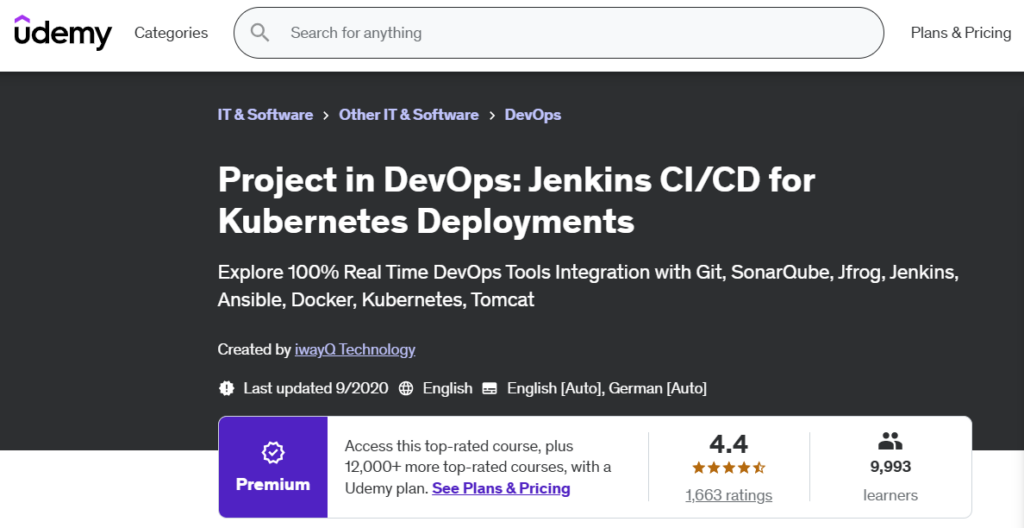
Task: Open the DevOps breadcrumb link
Action: point(533,115)
